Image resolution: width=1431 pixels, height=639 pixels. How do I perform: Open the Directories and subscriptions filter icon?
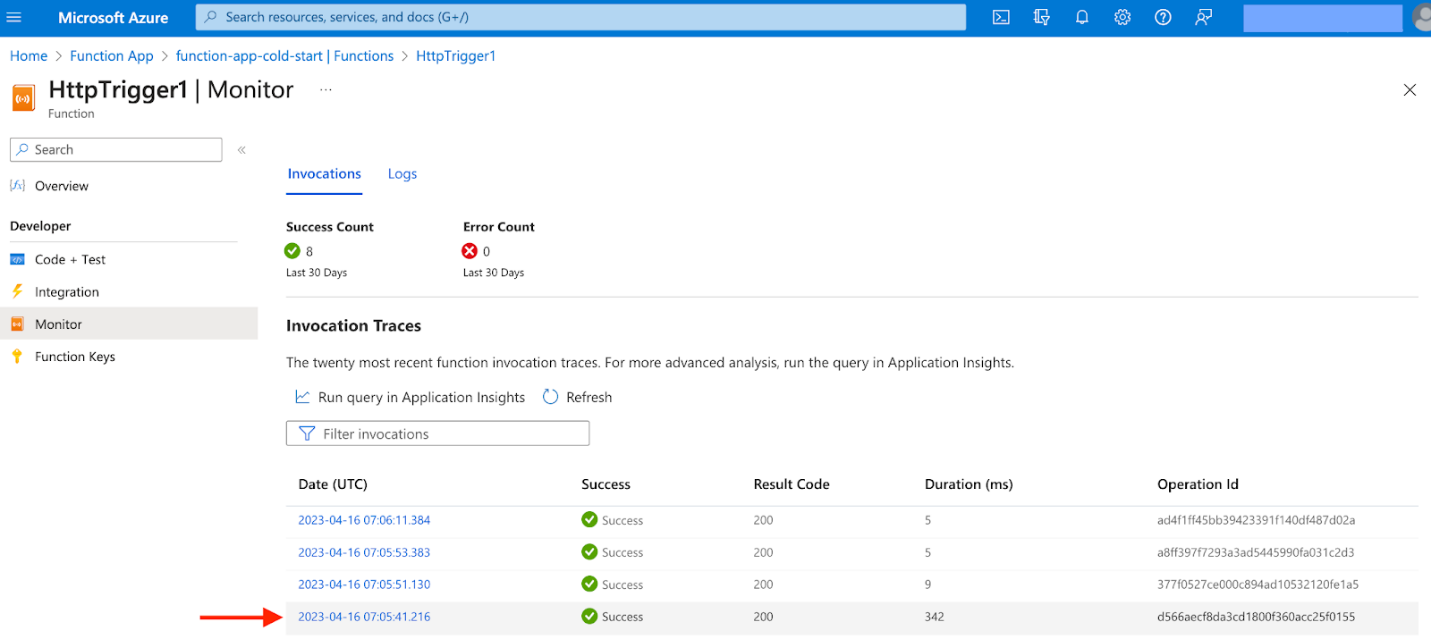1042,17
